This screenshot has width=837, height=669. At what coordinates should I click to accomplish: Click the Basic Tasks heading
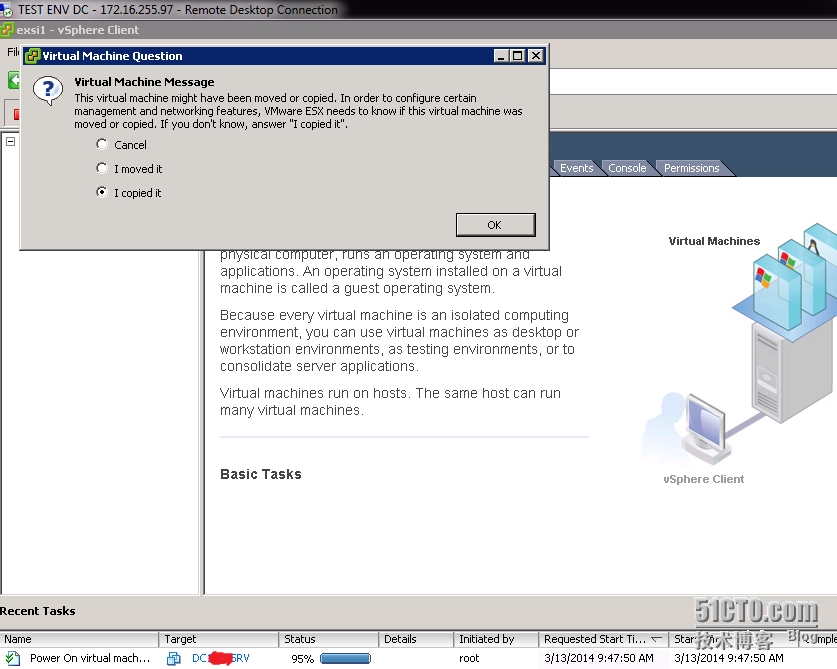[x=260, y=474]
